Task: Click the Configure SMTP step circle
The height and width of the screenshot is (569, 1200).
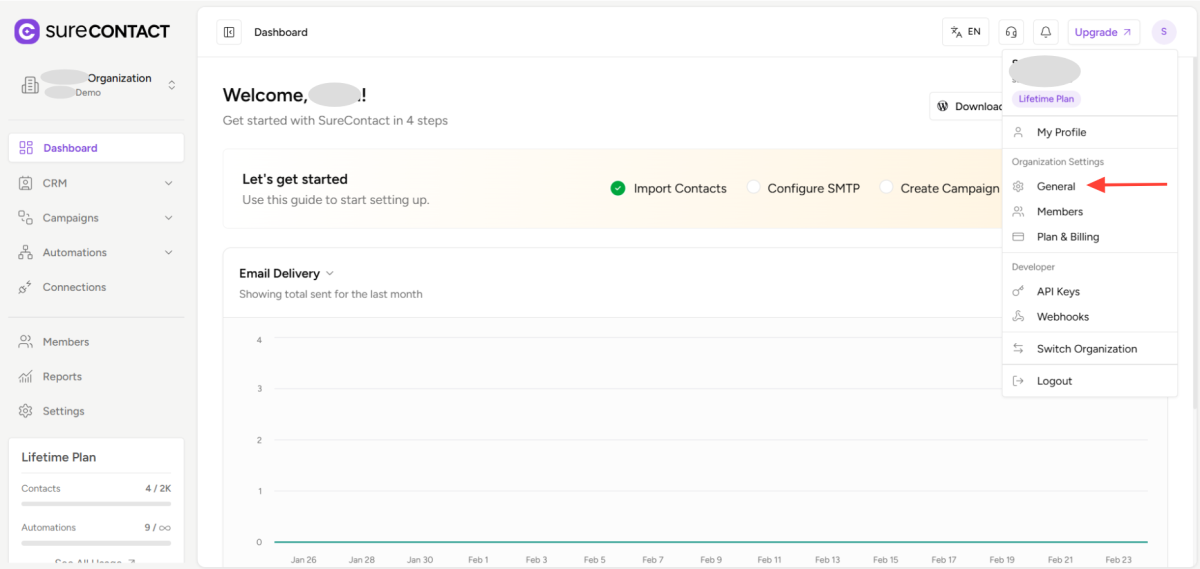Action: [753, 188]
